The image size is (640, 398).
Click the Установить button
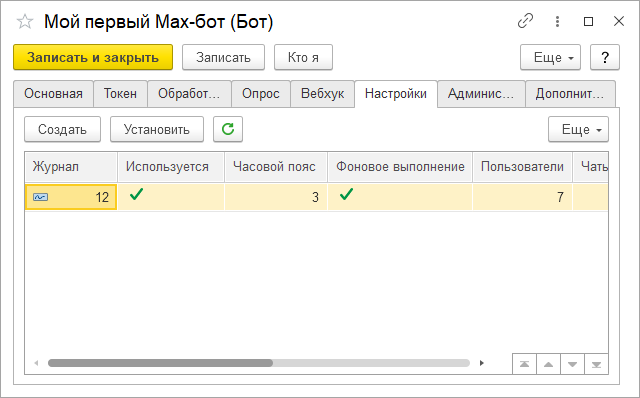(x=157, y=129)
